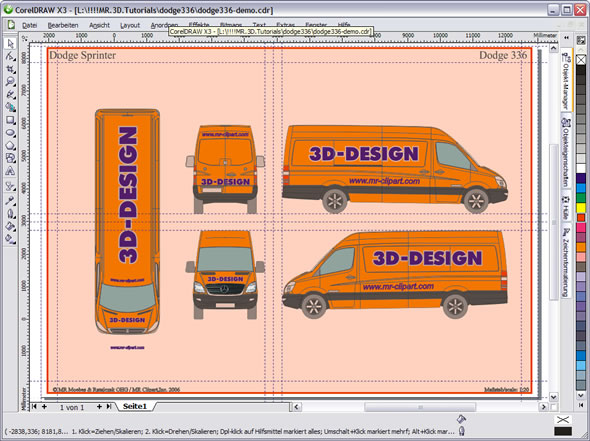Go to first page using navigation arrow
This screenshot has width=590, height=441.
[x=34, y=406]
